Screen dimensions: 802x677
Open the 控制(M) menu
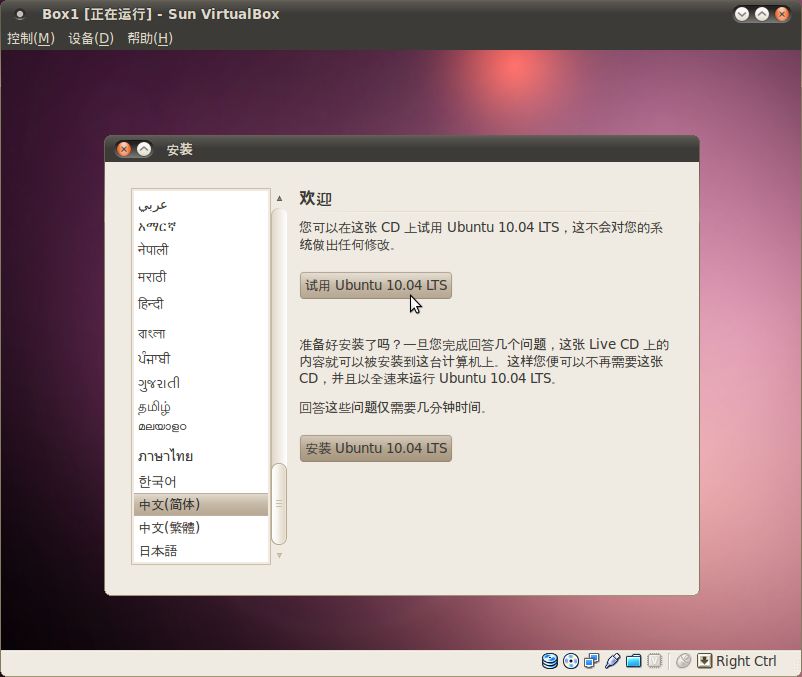click(31, 38)
